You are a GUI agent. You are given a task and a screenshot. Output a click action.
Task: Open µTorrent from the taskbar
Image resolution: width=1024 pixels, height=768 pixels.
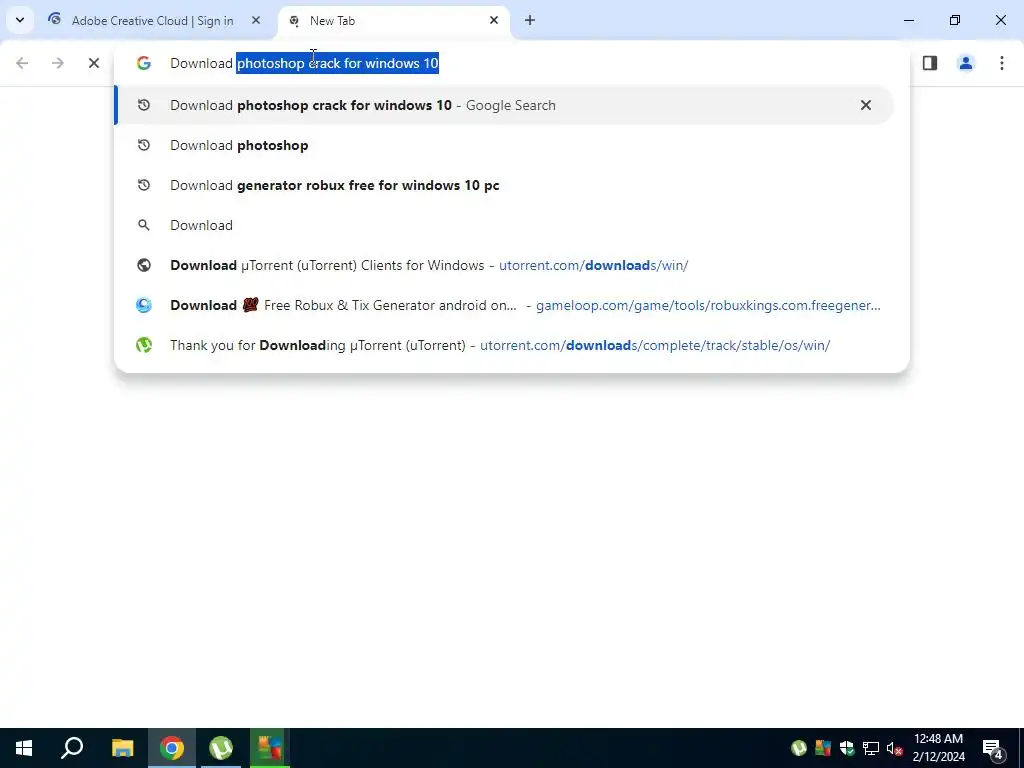[221, 748]
